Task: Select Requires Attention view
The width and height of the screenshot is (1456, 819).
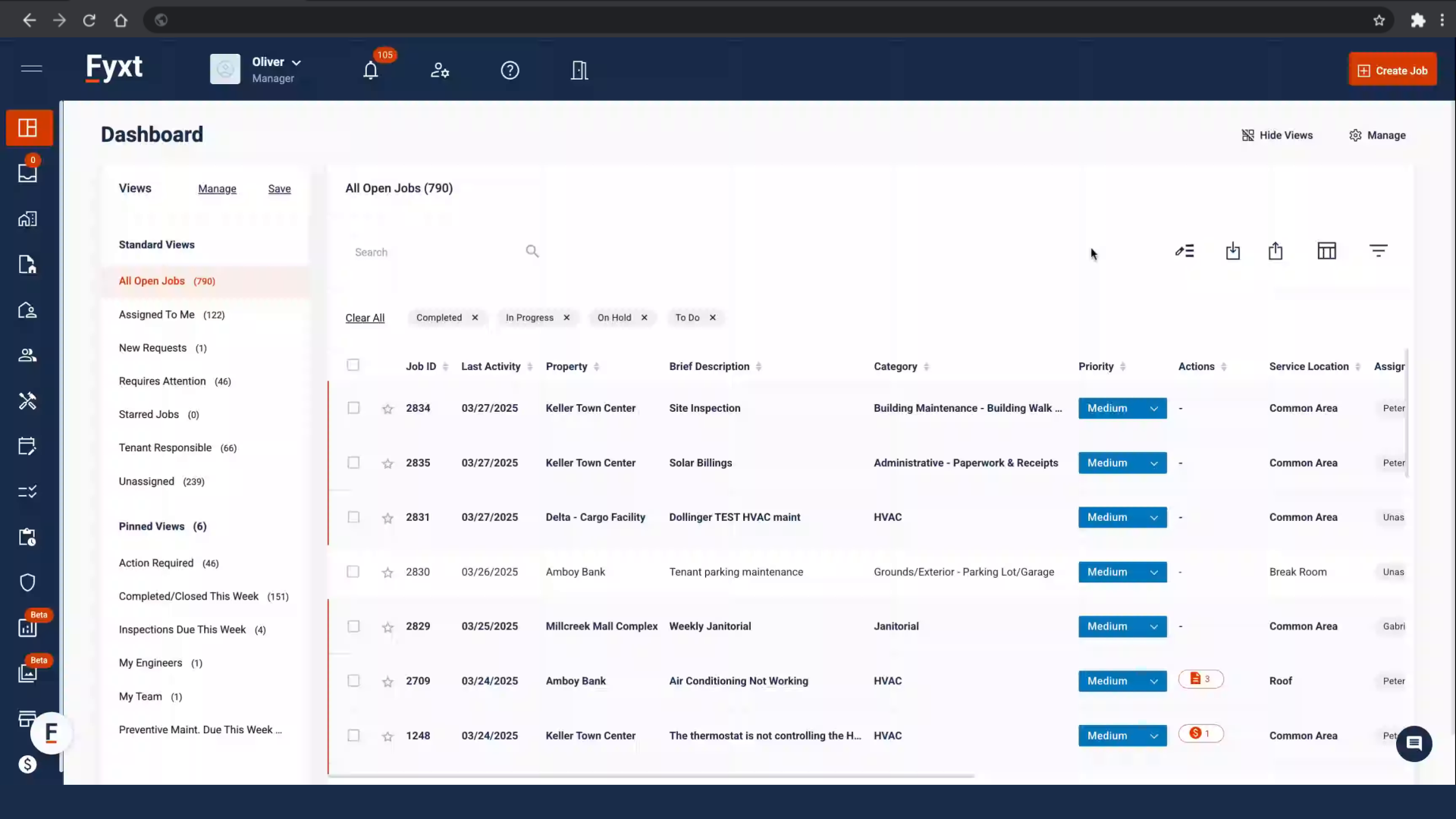Action: [174, 381]
